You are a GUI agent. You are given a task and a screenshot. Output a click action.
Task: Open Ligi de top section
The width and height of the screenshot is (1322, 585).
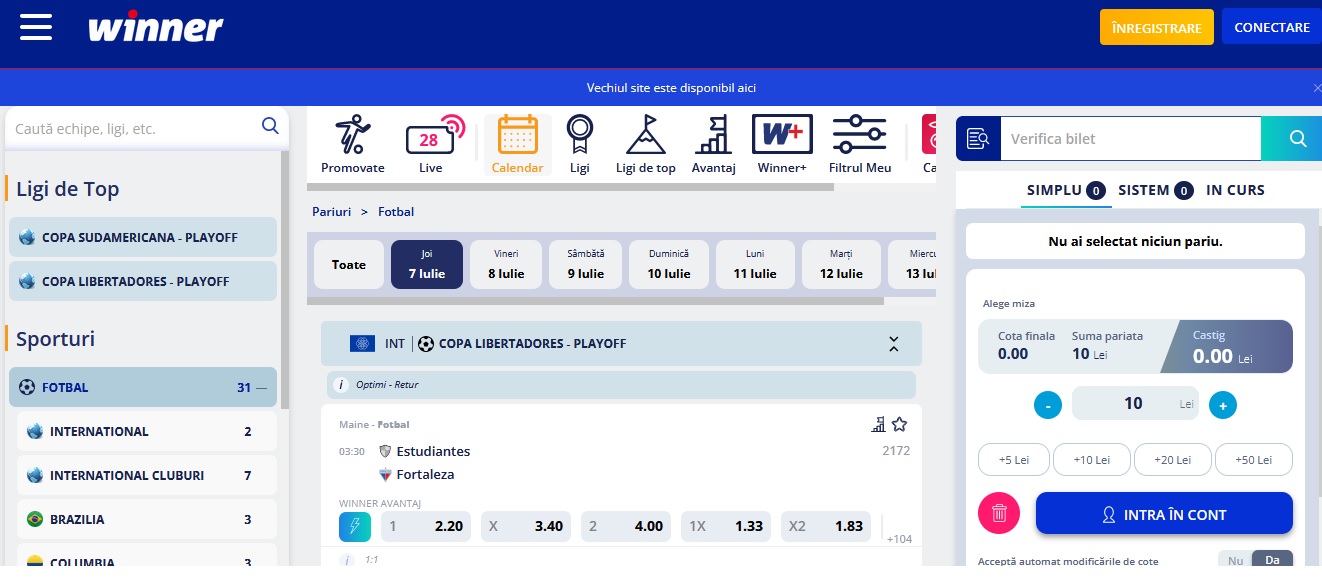click(x=646, y=145)
